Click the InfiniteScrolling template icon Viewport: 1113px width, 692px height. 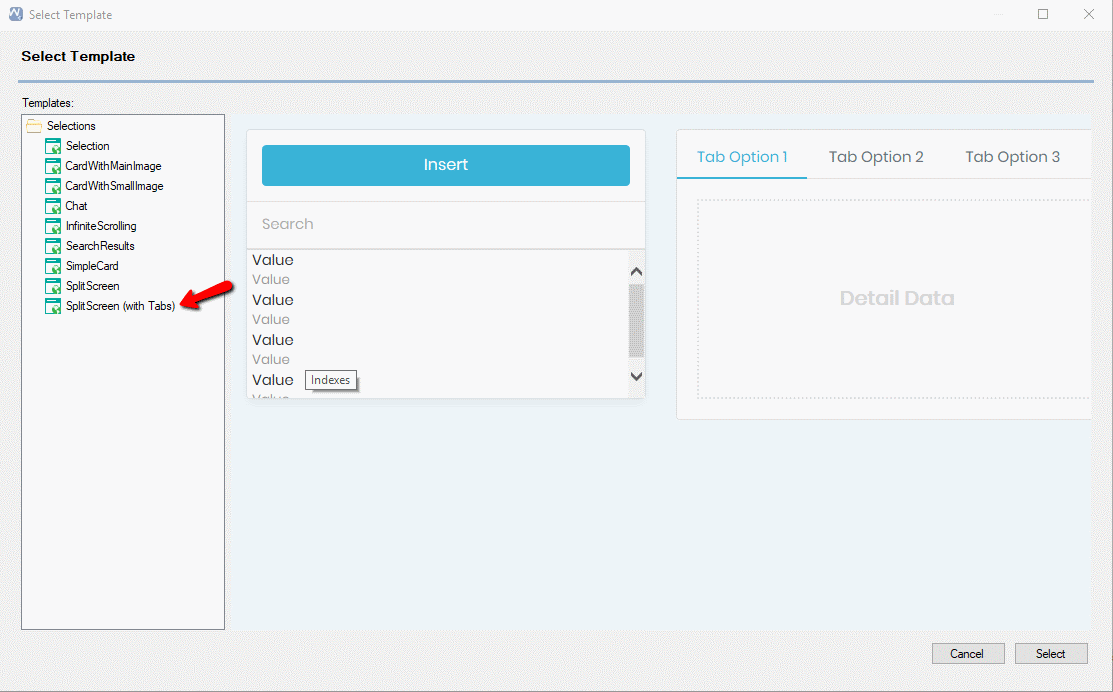point(53,226)
